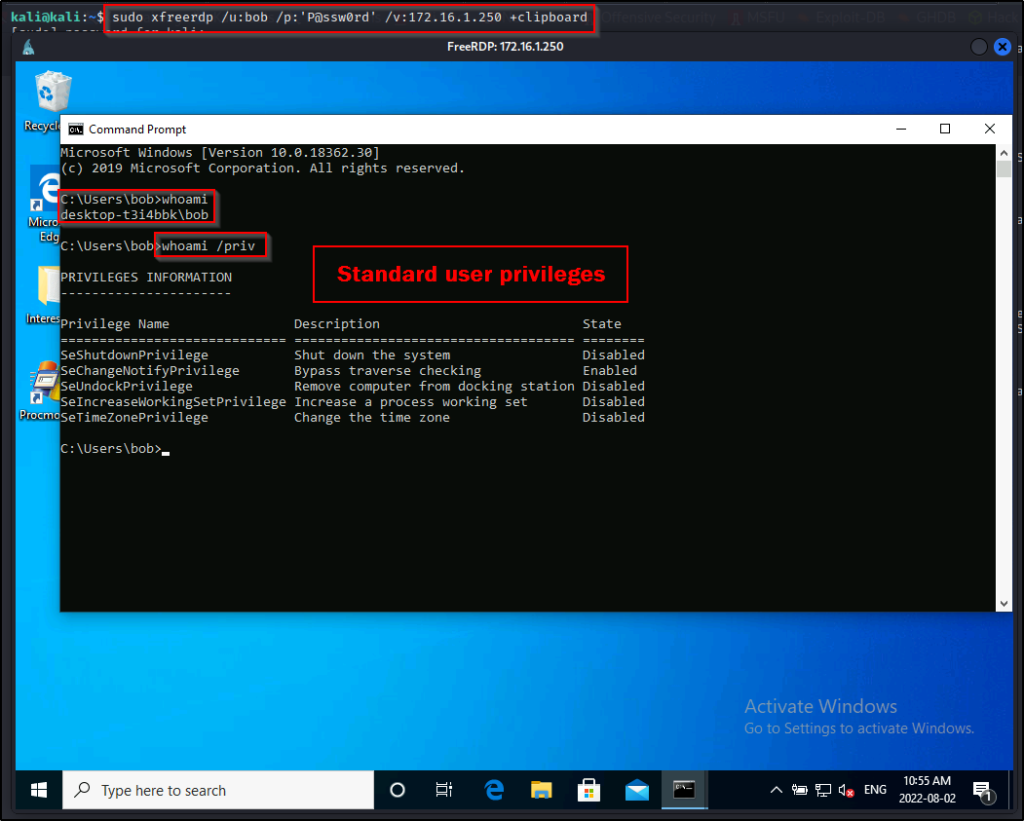Click the Cortana circle icon in taskbar
This screenshot has width=1024, height=821.
[x=397, y=790]
